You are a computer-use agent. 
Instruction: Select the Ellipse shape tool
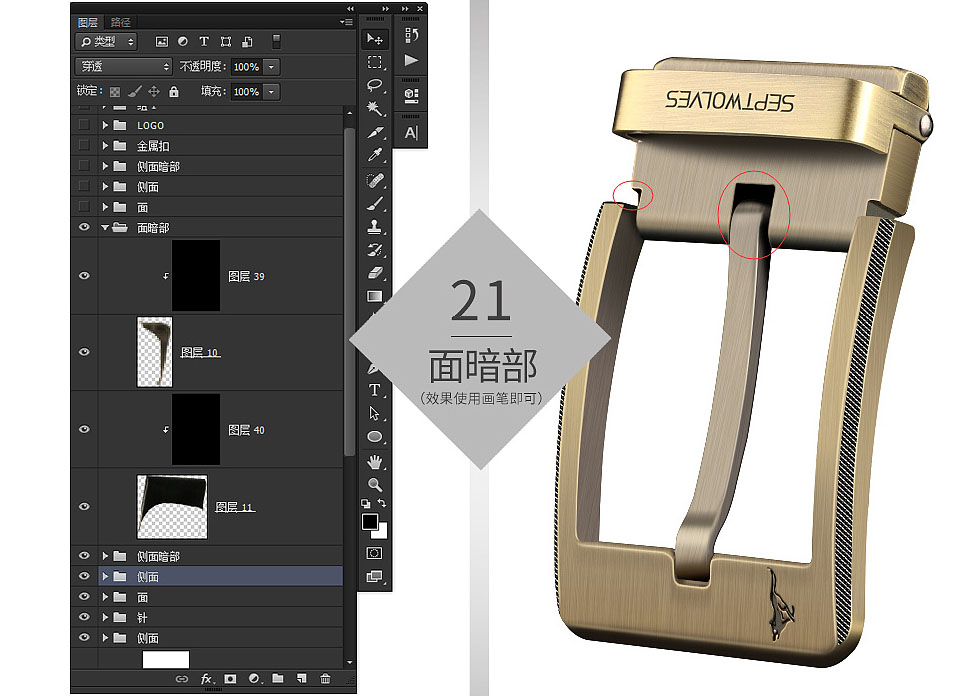pyautogui.click(x=375, y=437)
